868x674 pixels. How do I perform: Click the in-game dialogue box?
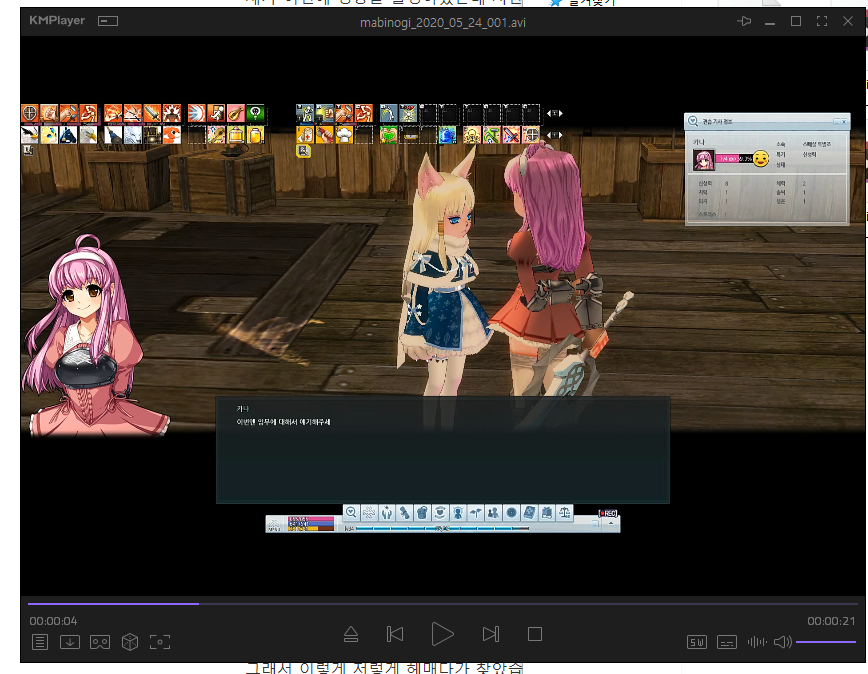[x=443, y=449]
